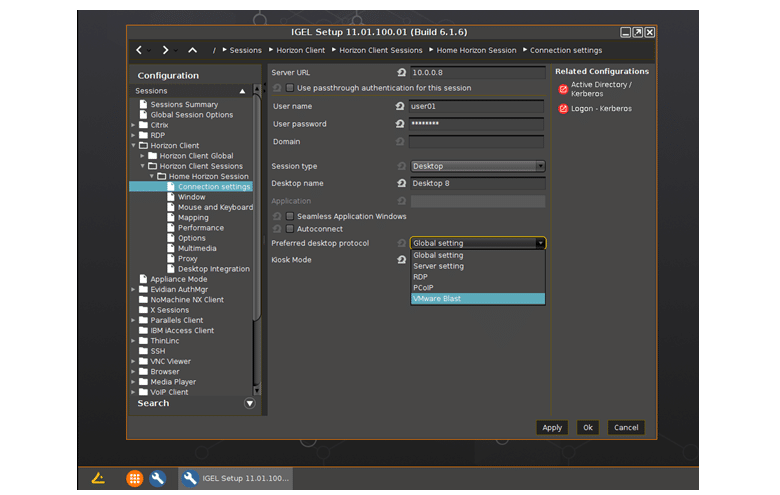This screenshot has height=495, width=780.
Task: Go up one level with the up arrow
Action: click(193, 50)
